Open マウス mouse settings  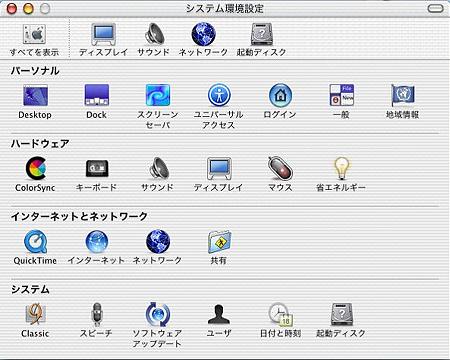[x=280, y=168]
